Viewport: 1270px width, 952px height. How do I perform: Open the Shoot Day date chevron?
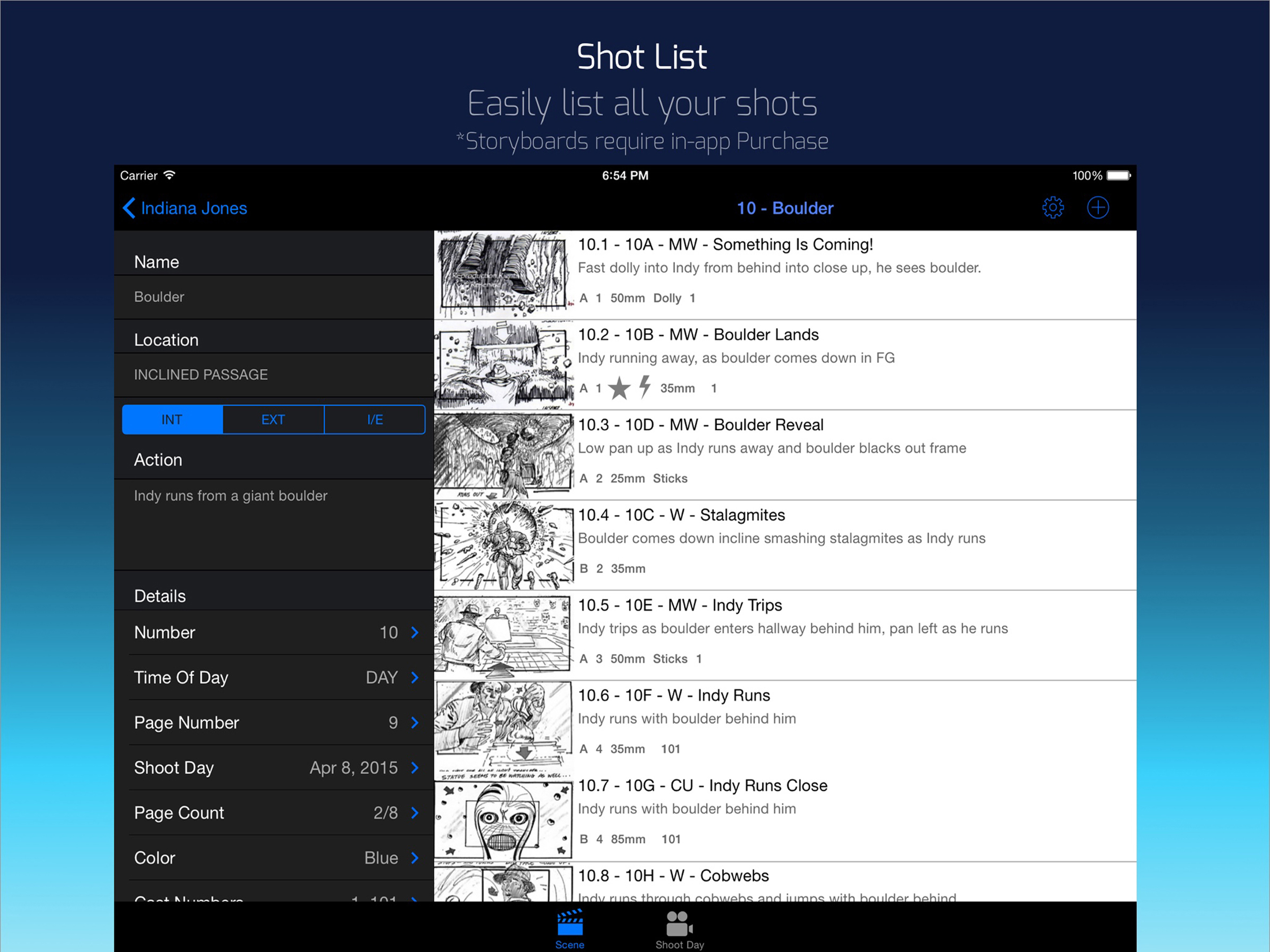(415, 767)
